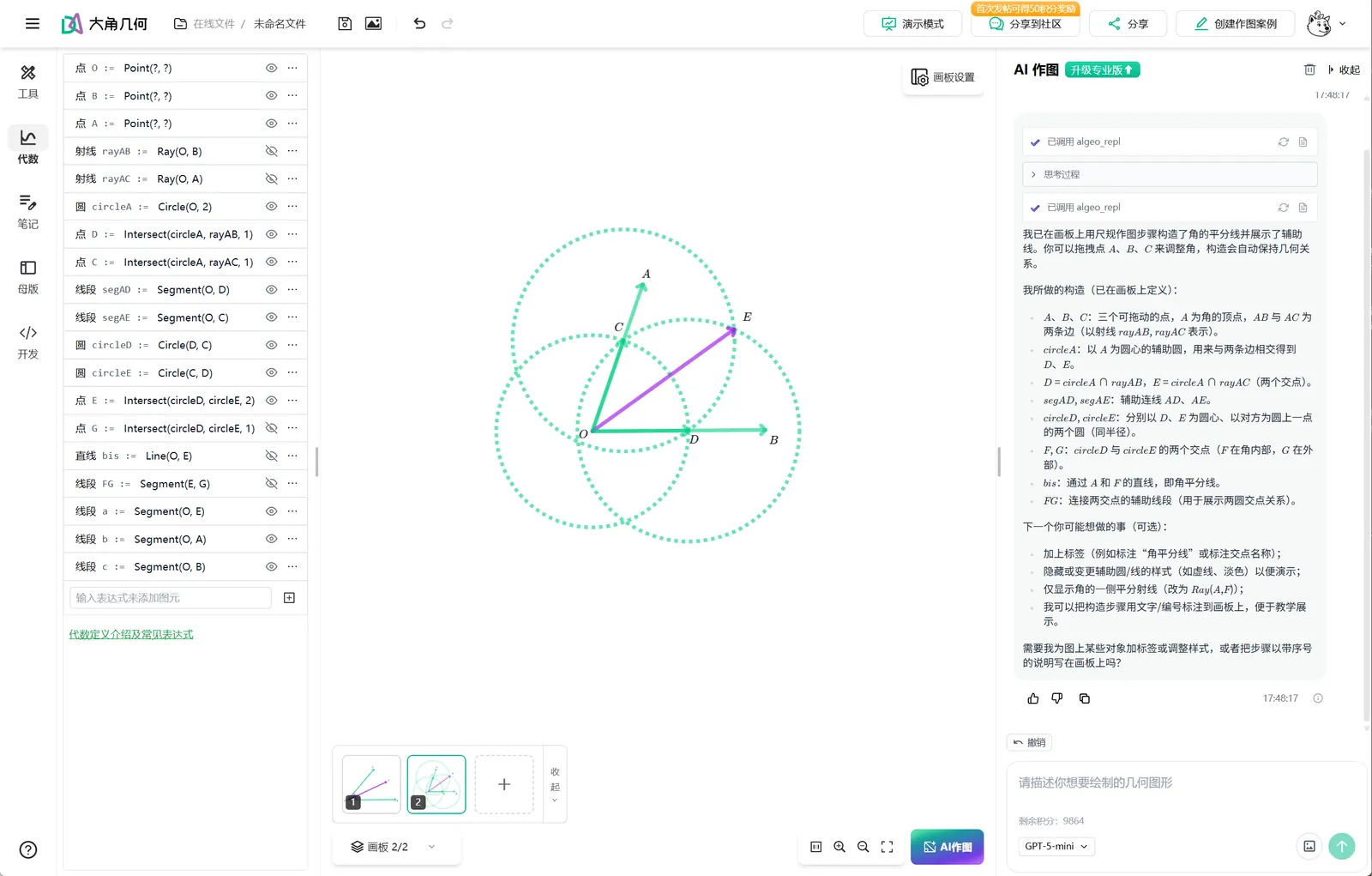
Task: Zoom in on the canvas
Action: point(839,847)
